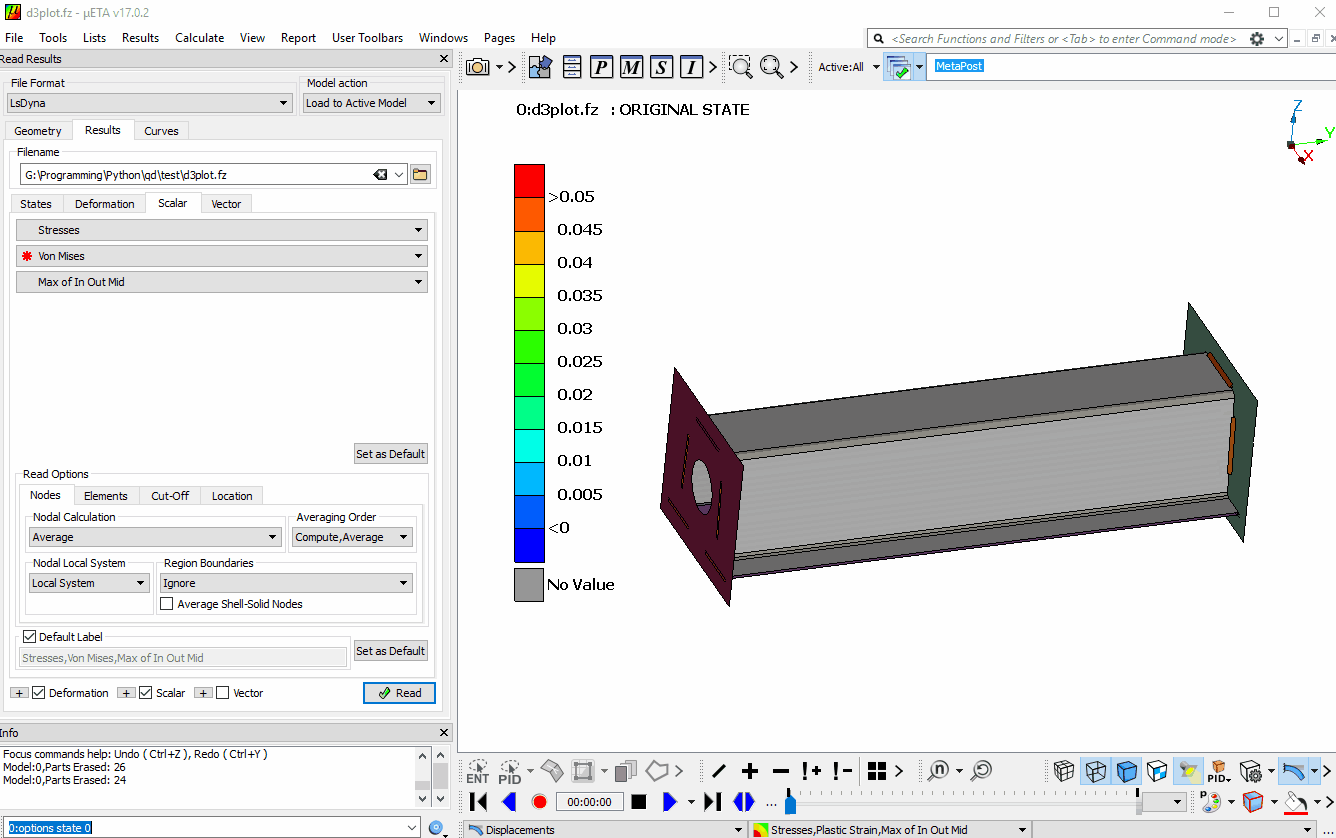Open the Results menu
The height and width of the screenshot is (838, 1336).
140,38
